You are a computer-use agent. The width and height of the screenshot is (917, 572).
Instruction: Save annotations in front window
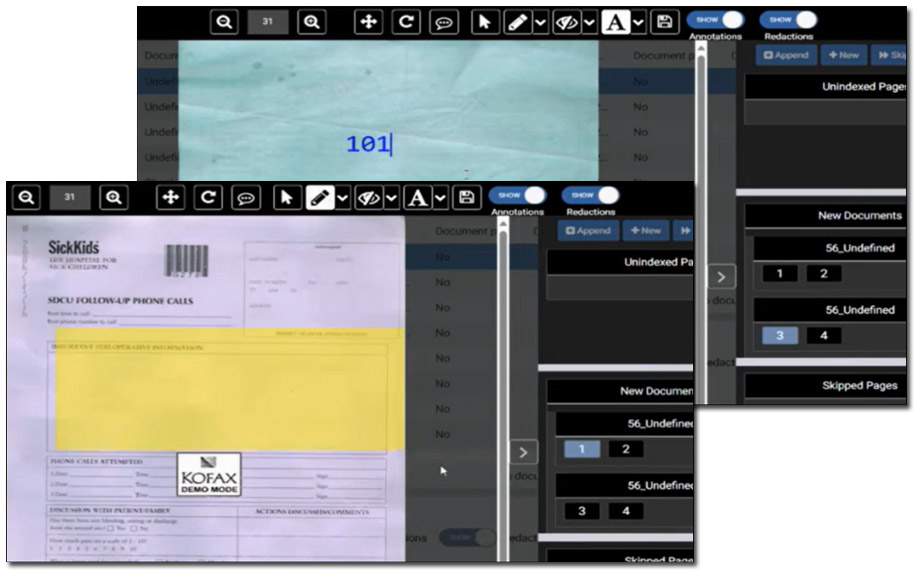coord(467,198)
